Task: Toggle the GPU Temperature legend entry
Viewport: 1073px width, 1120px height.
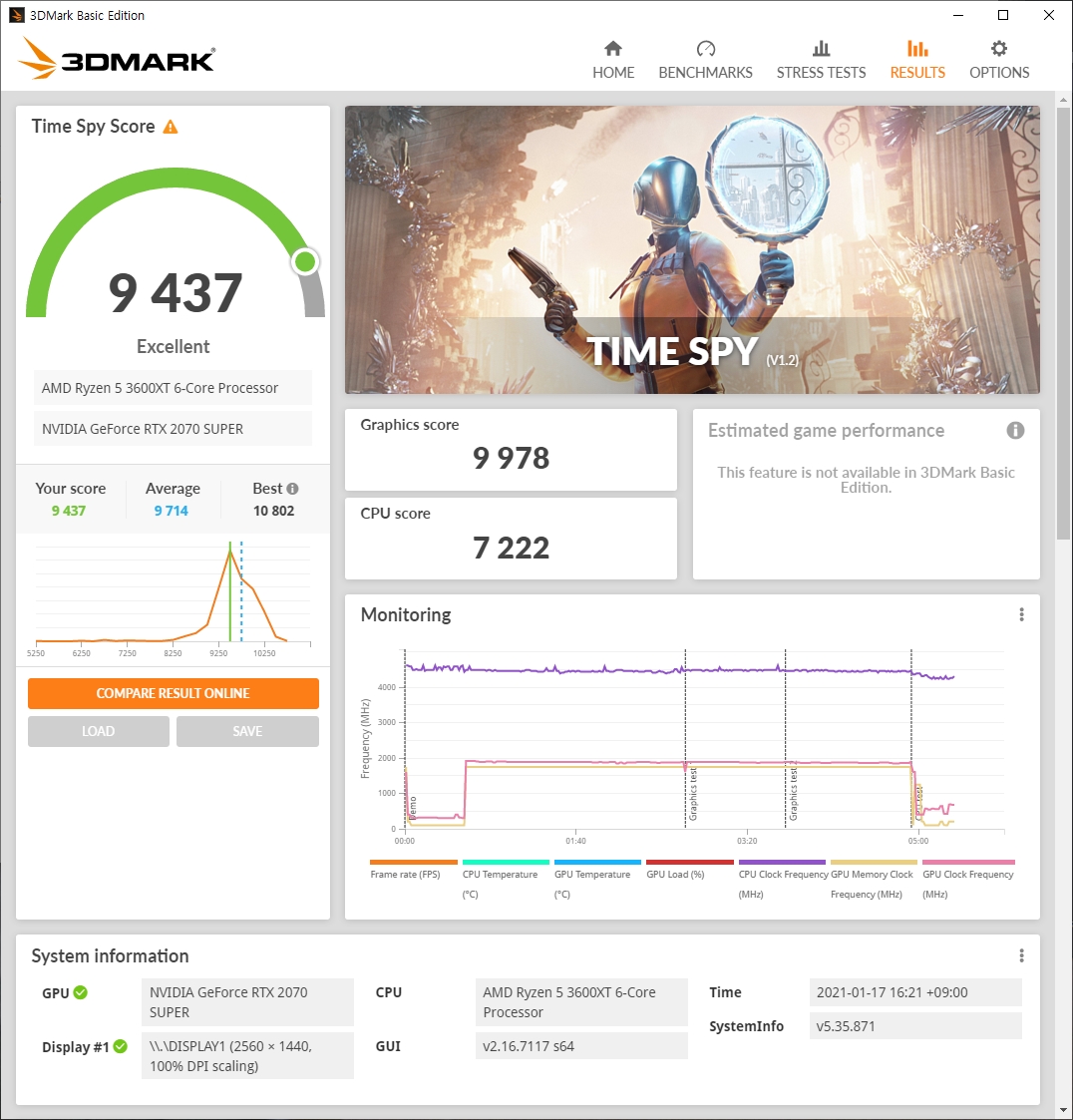Action: [x=597, y=880]
